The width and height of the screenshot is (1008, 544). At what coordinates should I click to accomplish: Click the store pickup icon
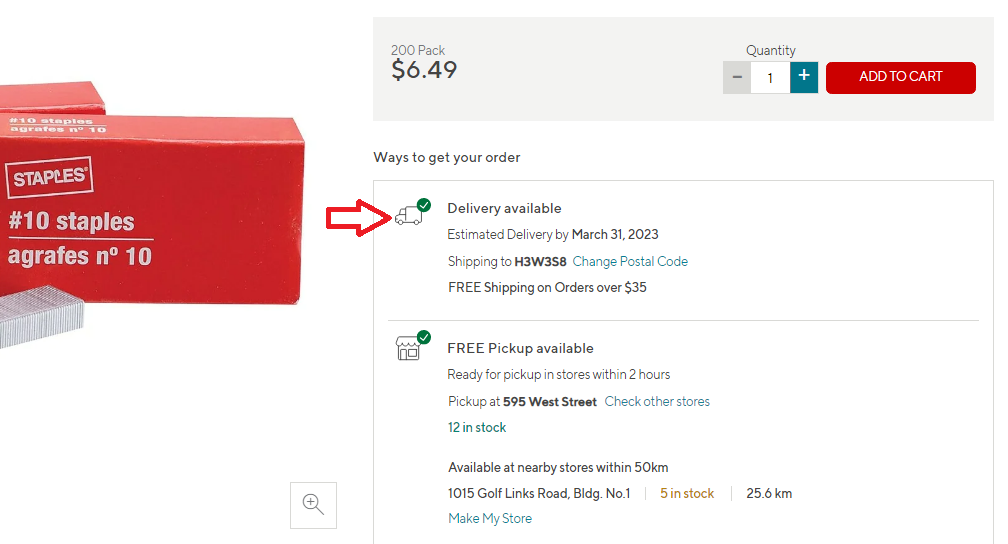[x=407, y=349]
